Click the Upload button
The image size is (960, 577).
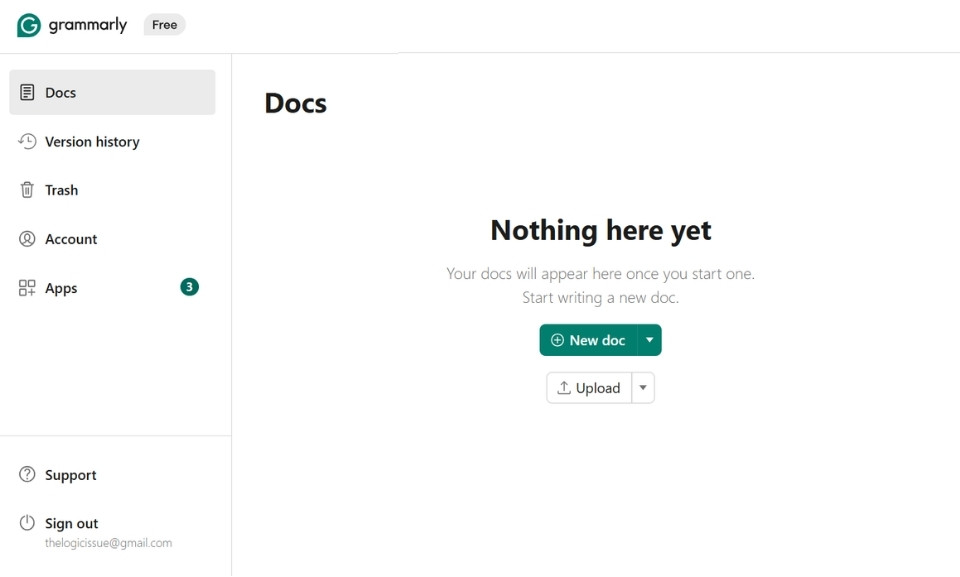click(x=589, y=388)
